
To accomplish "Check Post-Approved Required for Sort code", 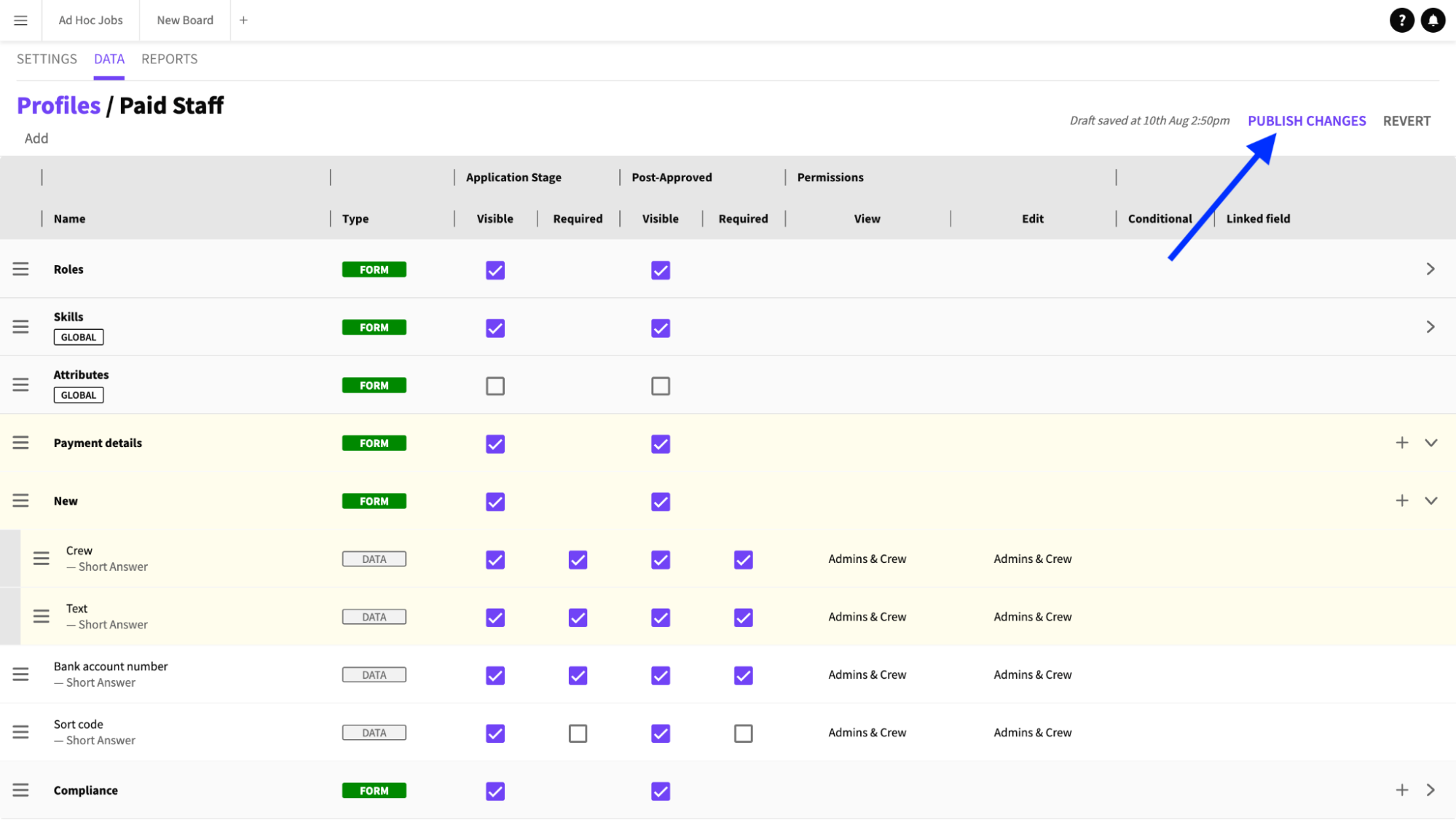I will click(x=743, y=733).
